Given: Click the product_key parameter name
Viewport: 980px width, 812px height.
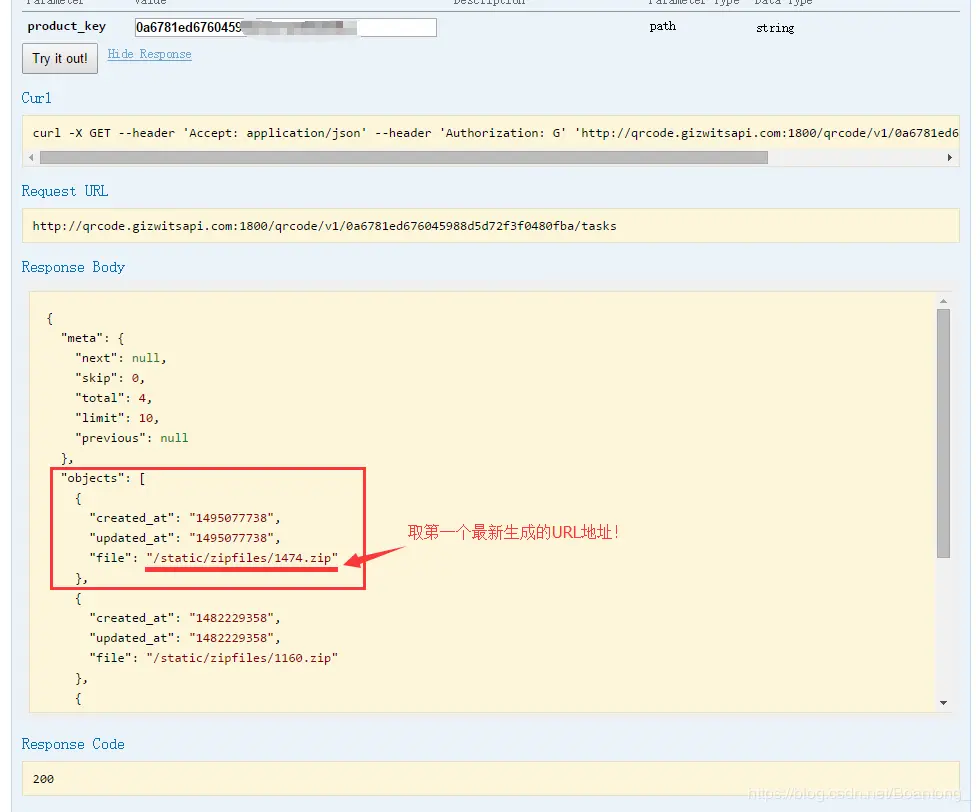Looking at the screenshot, I should (x=67, y=27).
